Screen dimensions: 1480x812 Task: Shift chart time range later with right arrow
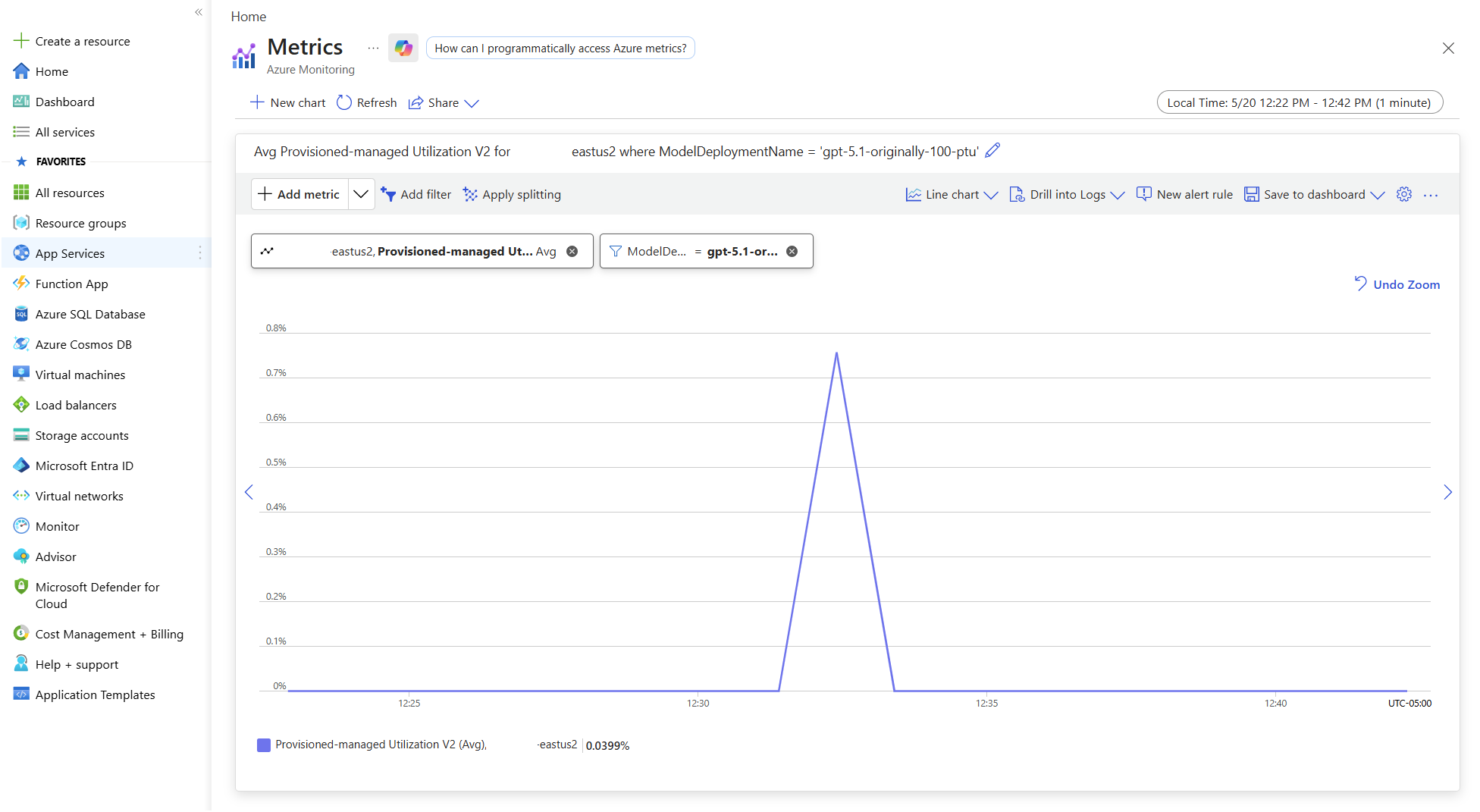click(x=1448, y=493)
